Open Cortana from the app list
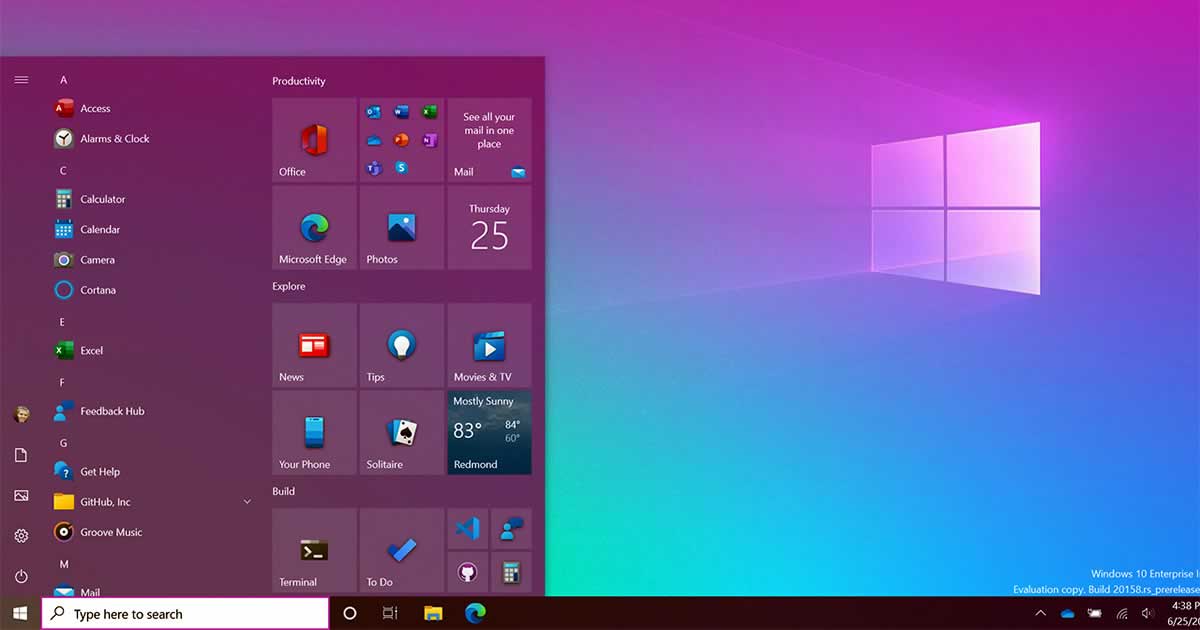 click(98, 290)
